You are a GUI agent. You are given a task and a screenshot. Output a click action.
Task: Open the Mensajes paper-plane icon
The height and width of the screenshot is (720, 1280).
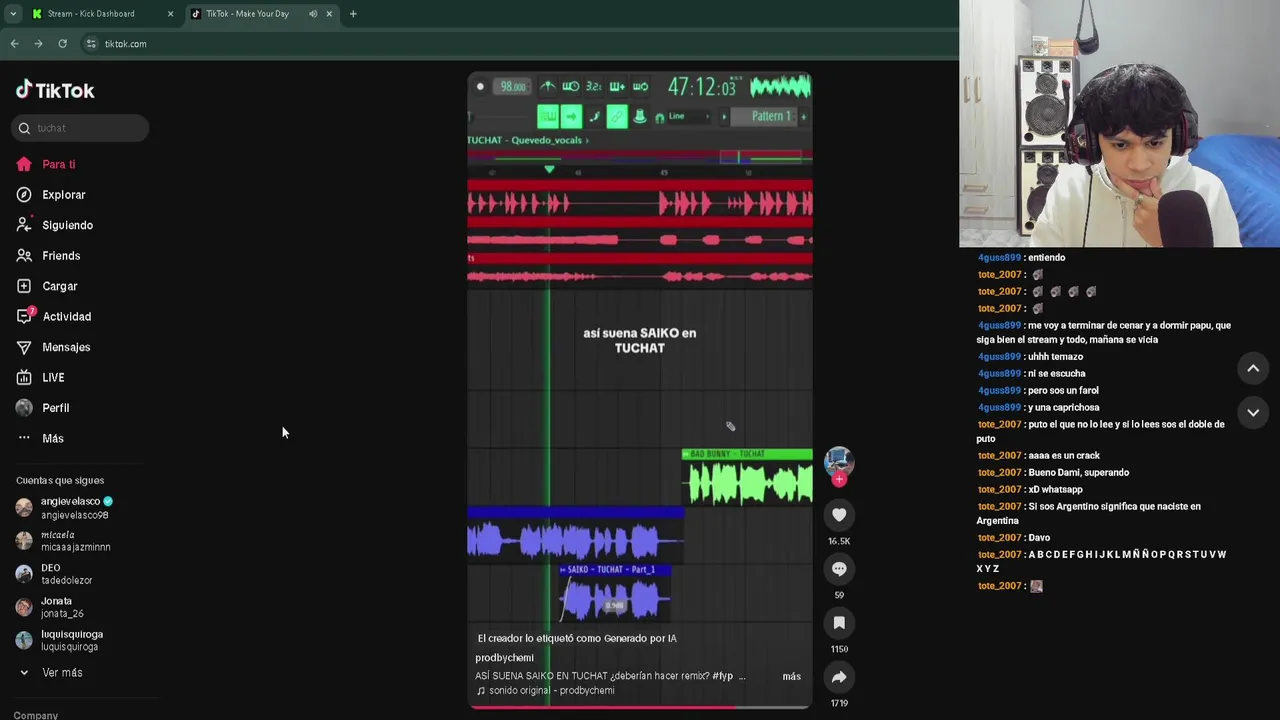[24, 347]
